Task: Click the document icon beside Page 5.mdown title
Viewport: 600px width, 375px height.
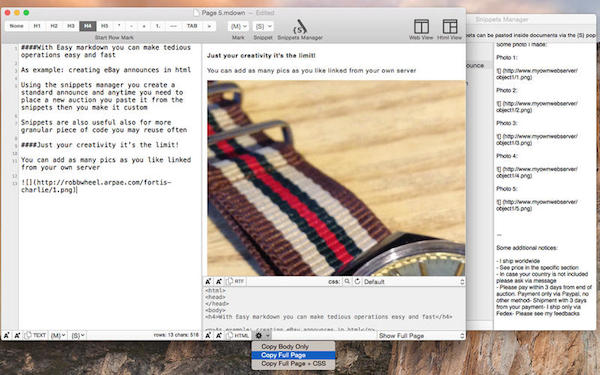Action: tap(196, 13)
